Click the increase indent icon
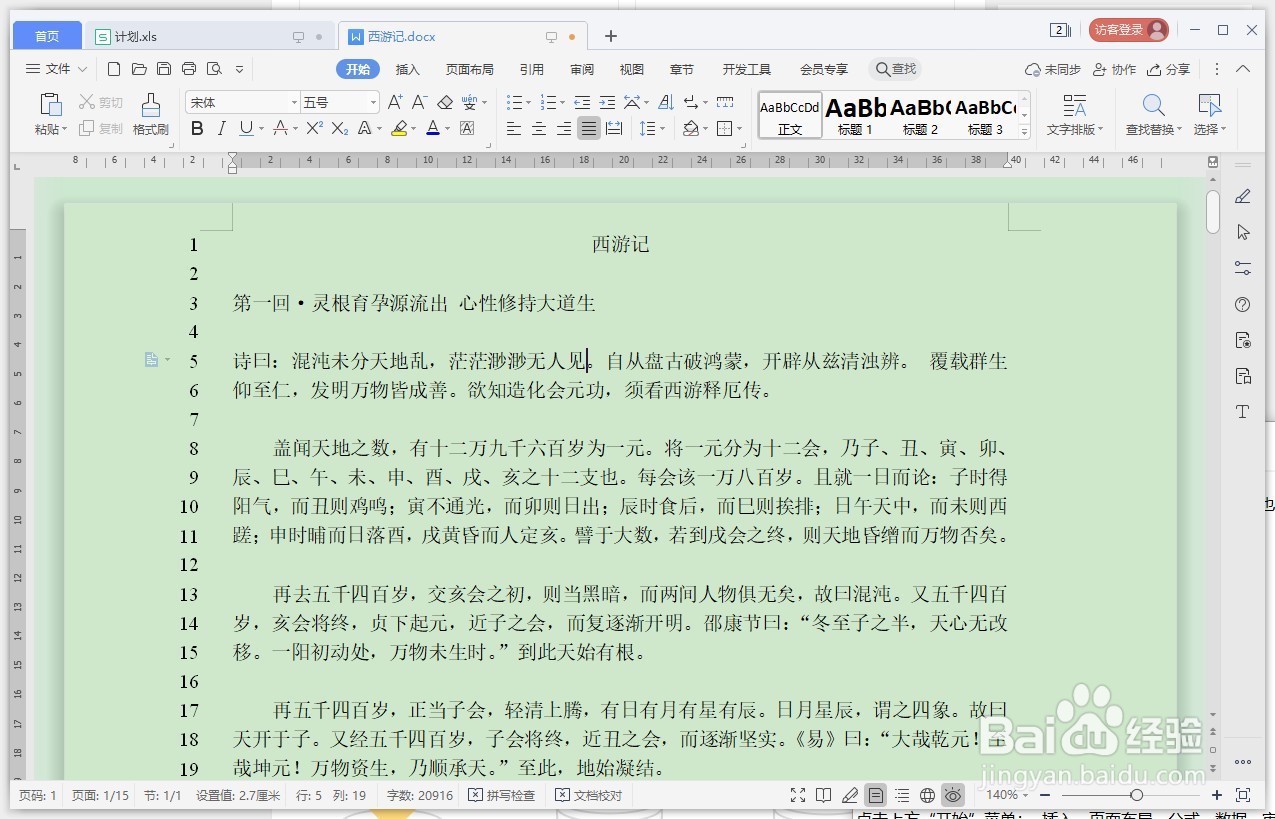Viewport: 1275px width, 819px height. coord(606,102)
